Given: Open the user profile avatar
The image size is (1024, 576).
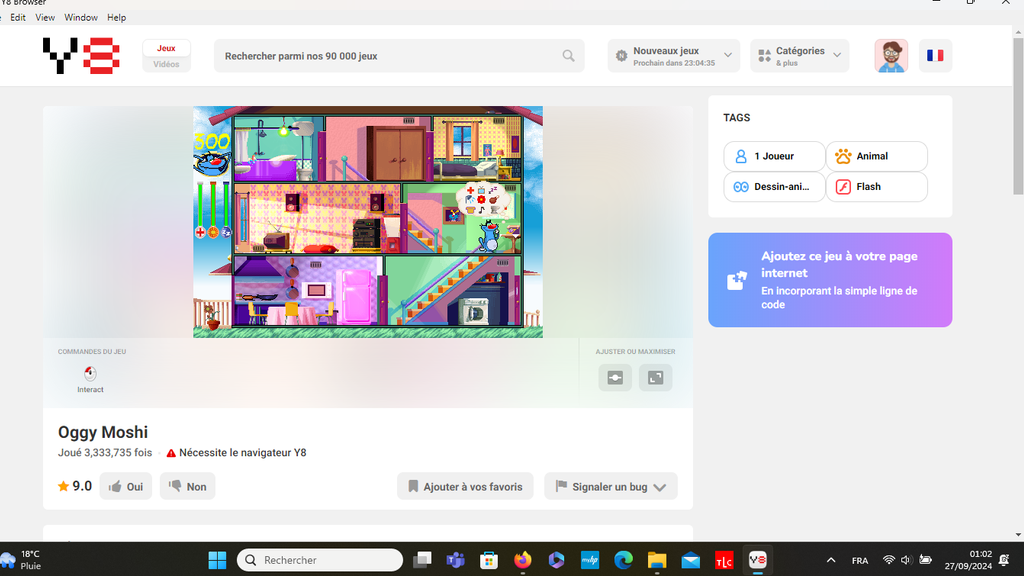Looking at the screenshot, I should pyautogui.click(x=890, y=56).
